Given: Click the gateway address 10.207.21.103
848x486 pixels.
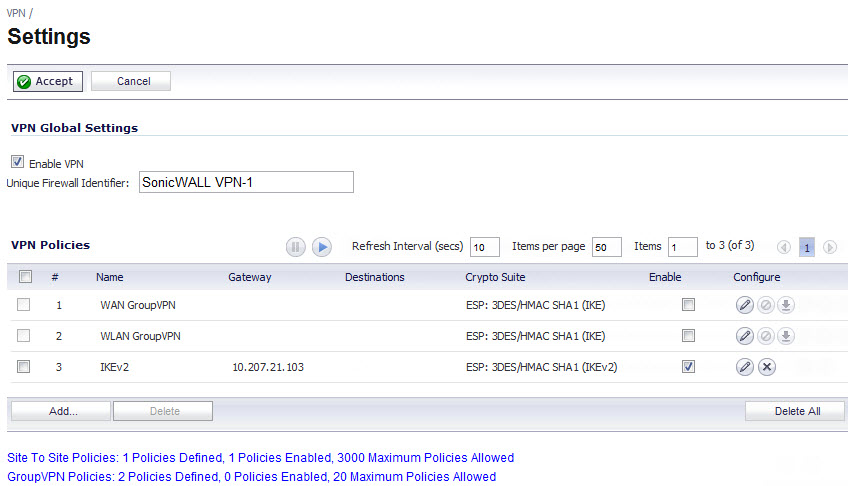Looking at the screenshot, I should (268, 367).
